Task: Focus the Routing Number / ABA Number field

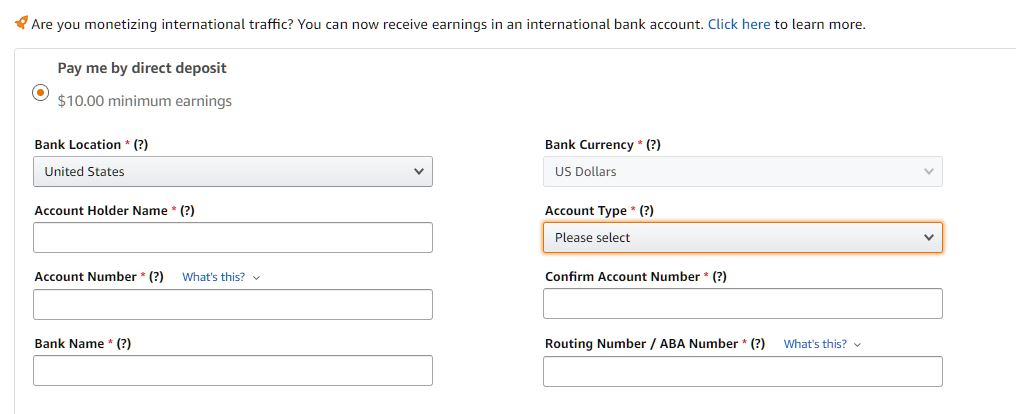Action: (x=742, y=371)
